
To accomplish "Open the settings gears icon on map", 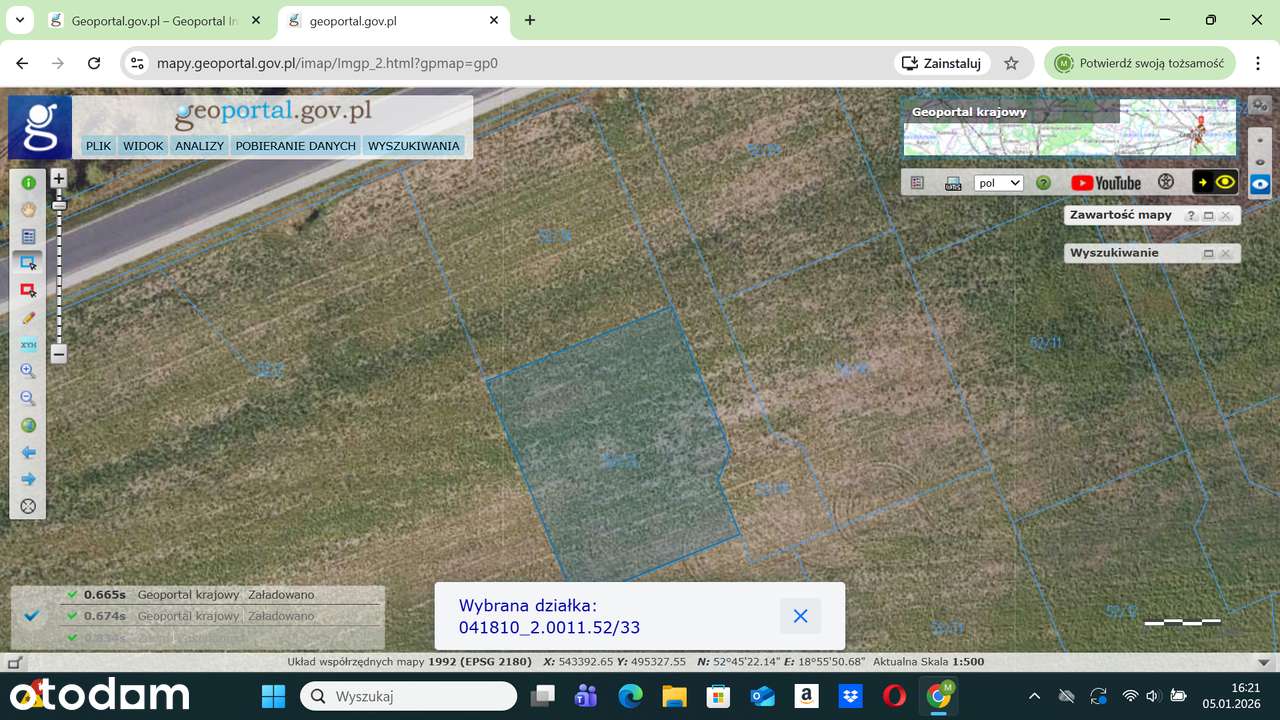I will click(1260, 105).
